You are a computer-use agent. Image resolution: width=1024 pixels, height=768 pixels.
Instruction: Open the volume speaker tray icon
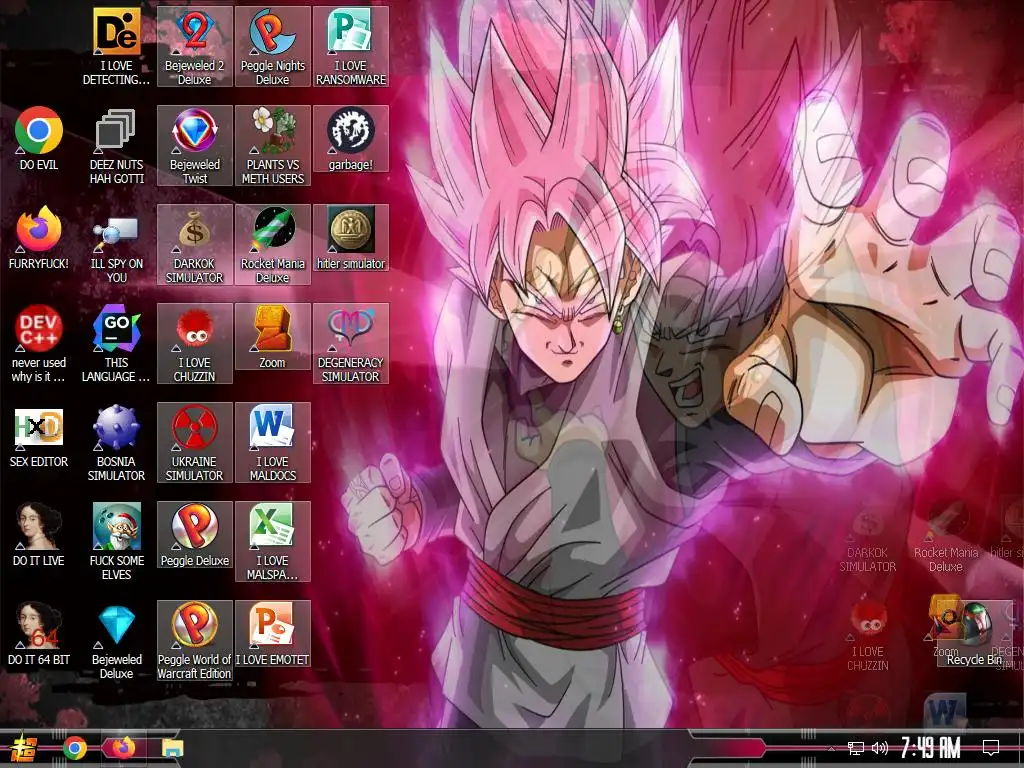coord(880,748)
